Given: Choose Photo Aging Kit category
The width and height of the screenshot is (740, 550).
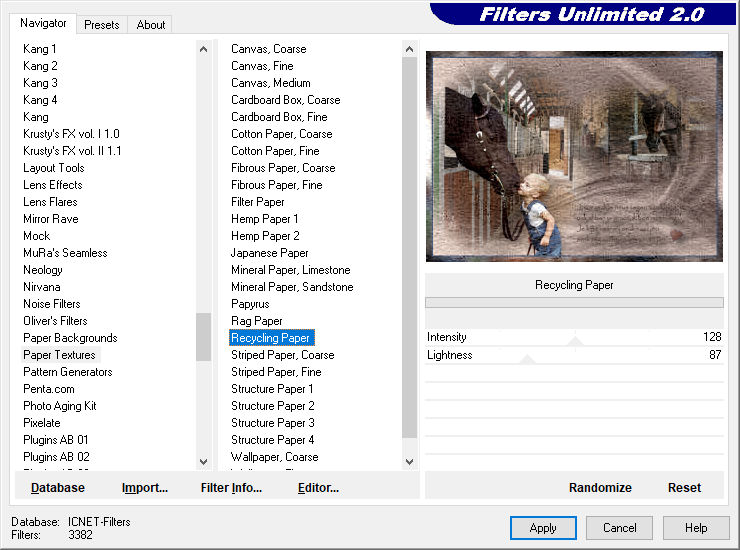Looking at the screenshot, I should coord(59,406).
